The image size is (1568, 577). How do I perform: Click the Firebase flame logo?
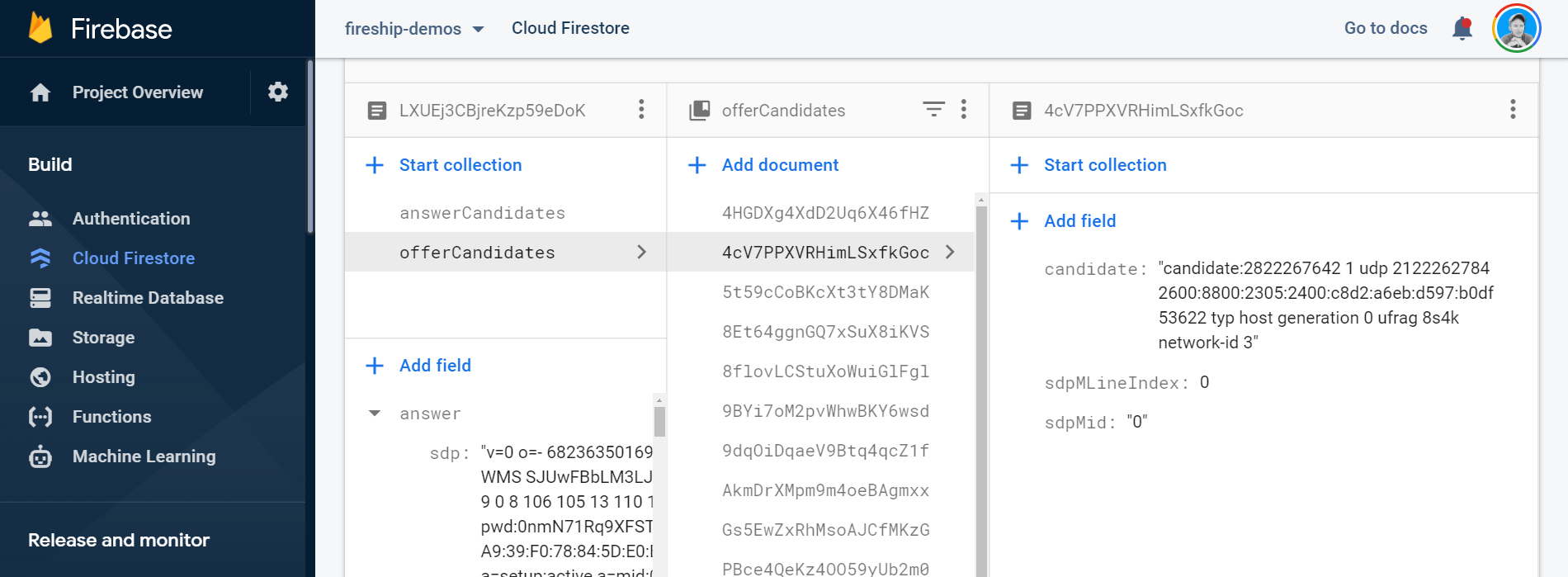click(40, 28)
